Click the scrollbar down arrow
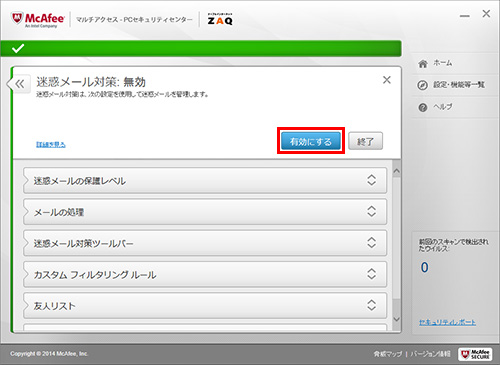The height and width of the screenshot is (365, 500). [x=396, y=319]
